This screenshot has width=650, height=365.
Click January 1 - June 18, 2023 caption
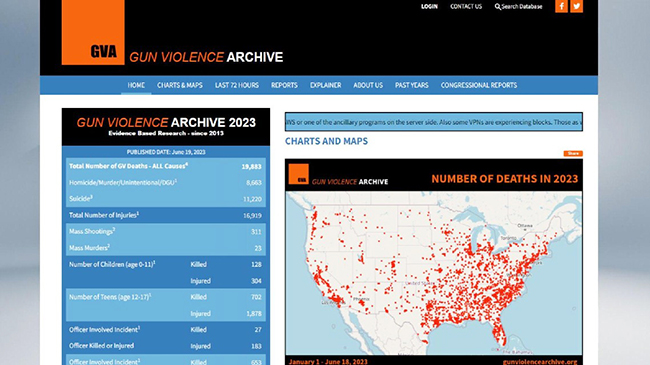point(328,362)
